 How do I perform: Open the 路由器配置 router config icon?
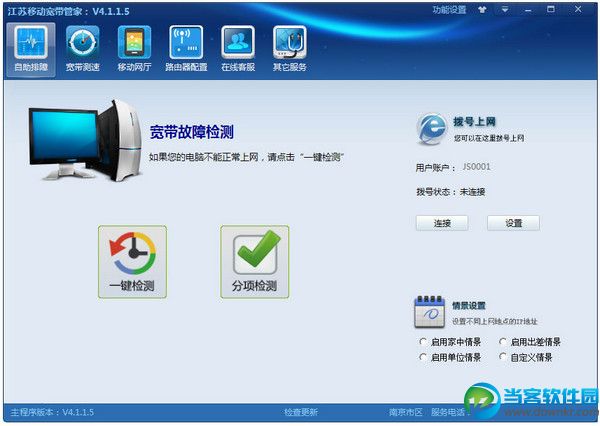(186, 50)
